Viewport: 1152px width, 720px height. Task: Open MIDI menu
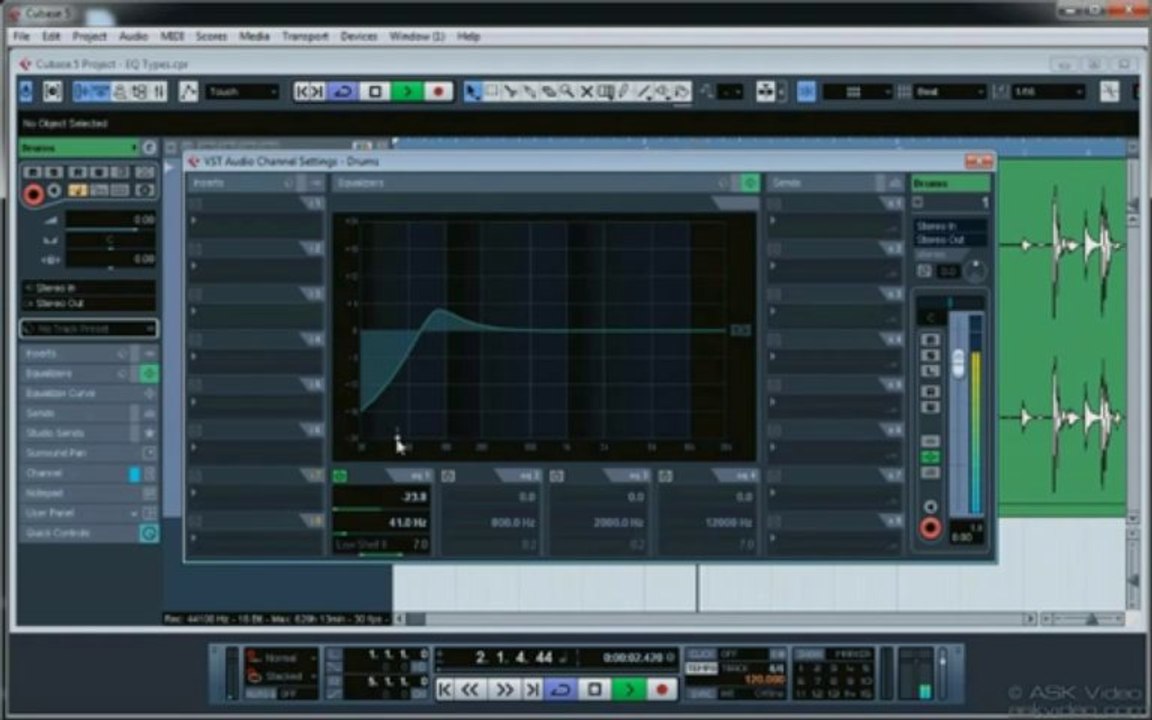[172, 36]
